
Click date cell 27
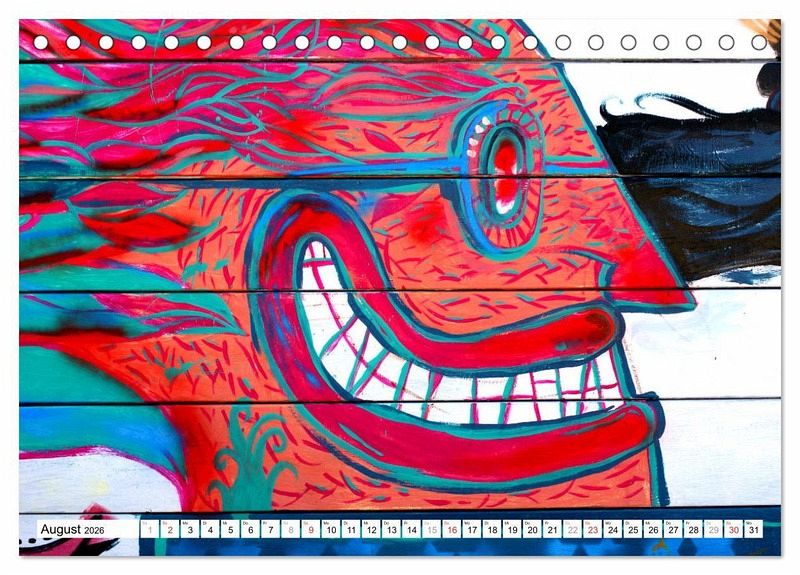[673, 529]
